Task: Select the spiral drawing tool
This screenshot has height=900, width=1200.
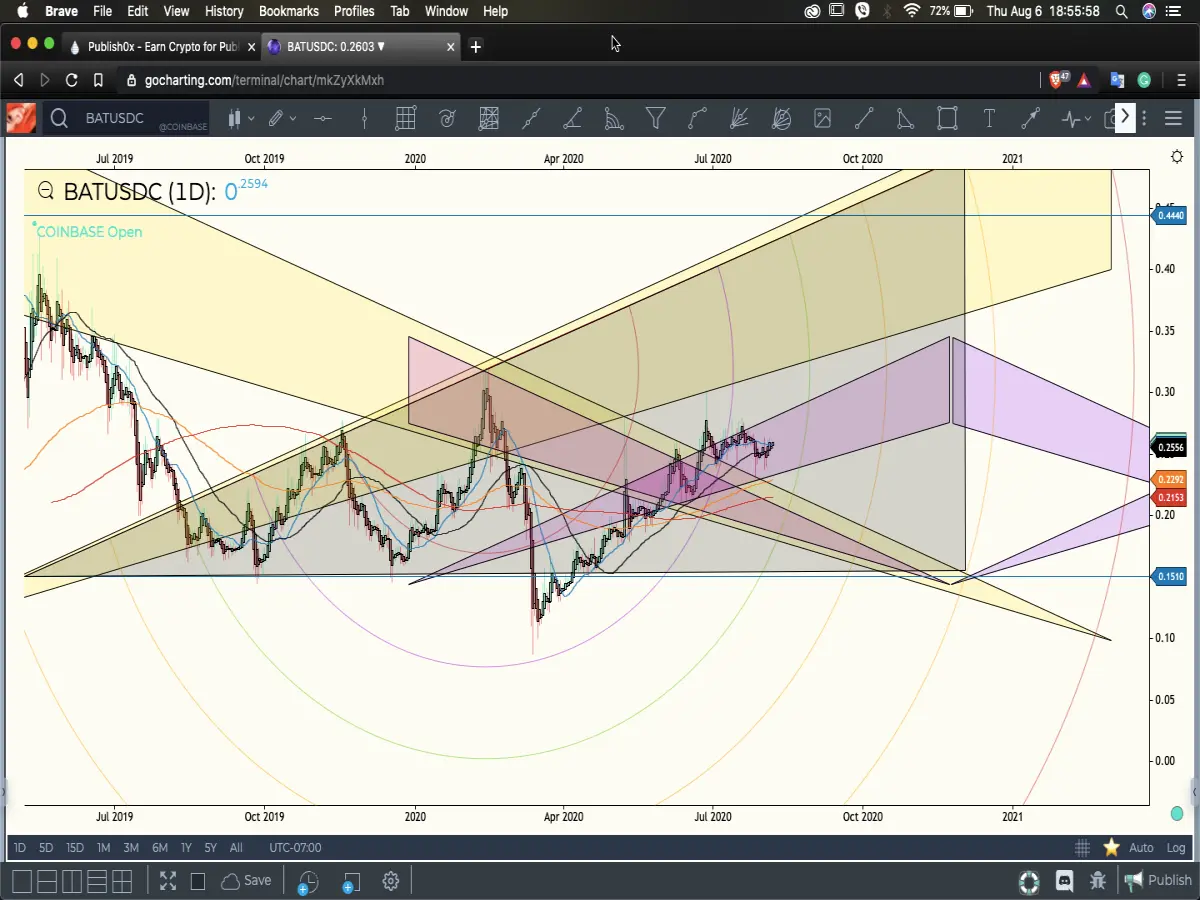Action: (447, 119)
